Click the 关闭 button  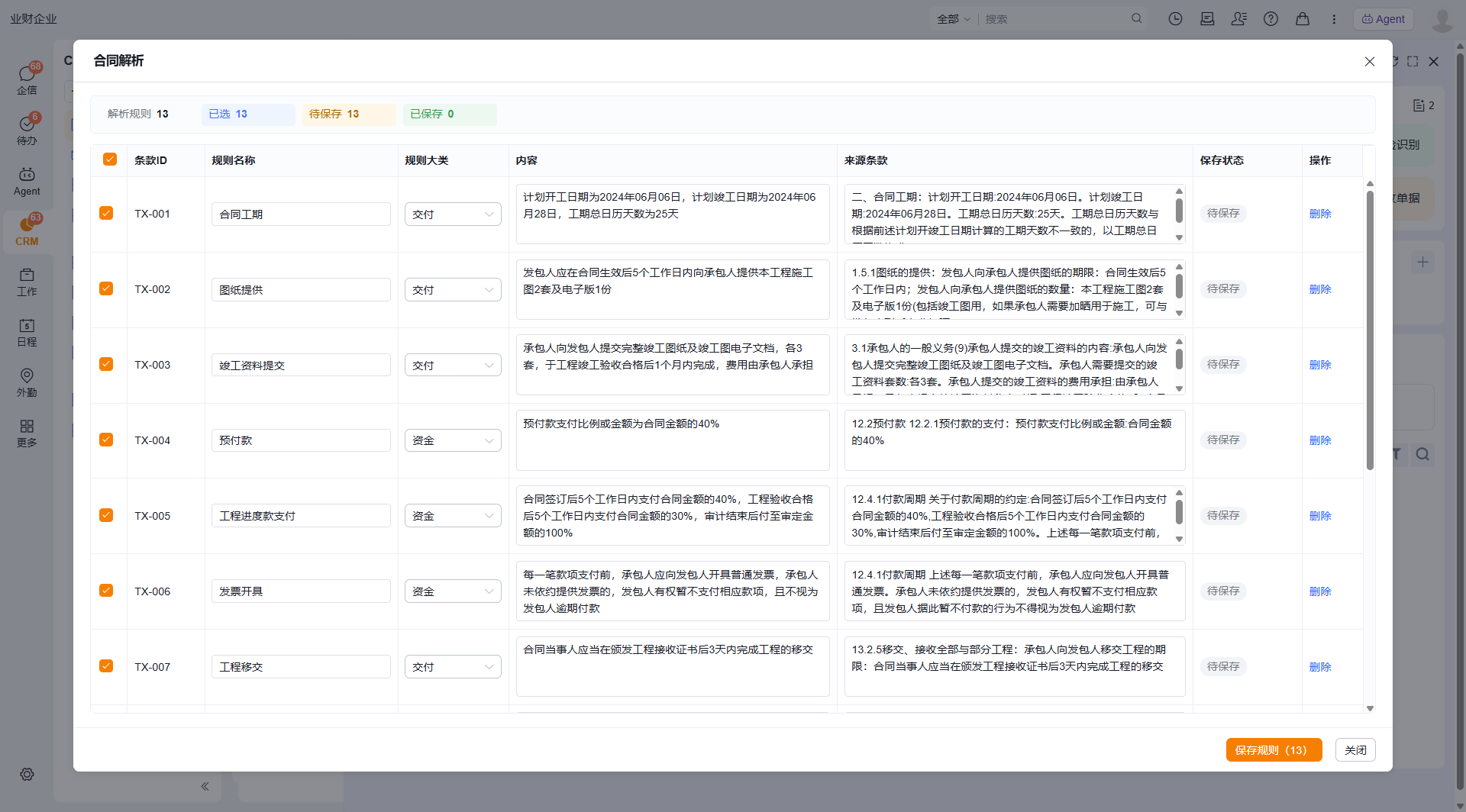1355,750
